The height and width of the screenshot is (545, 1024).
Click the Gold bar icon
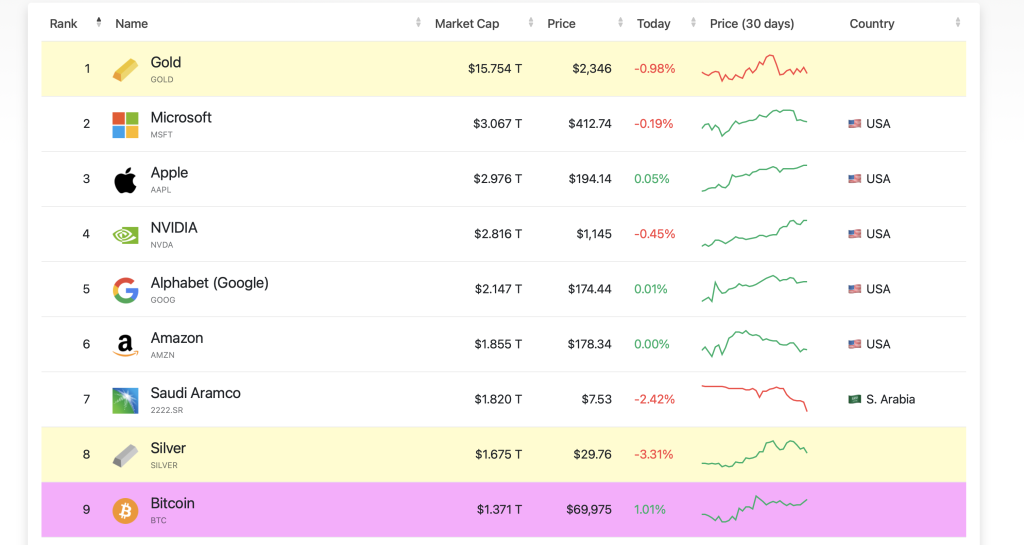pyautogui.click(x=125, y=70)
